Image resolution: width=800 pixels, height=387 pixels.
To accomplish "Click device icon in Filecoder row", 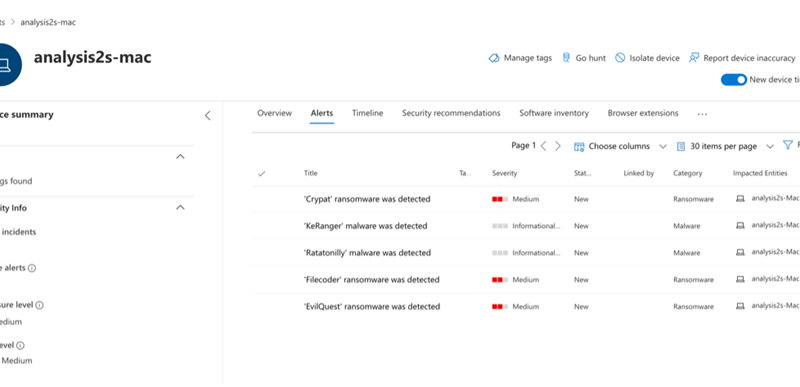I will point(740,279).
